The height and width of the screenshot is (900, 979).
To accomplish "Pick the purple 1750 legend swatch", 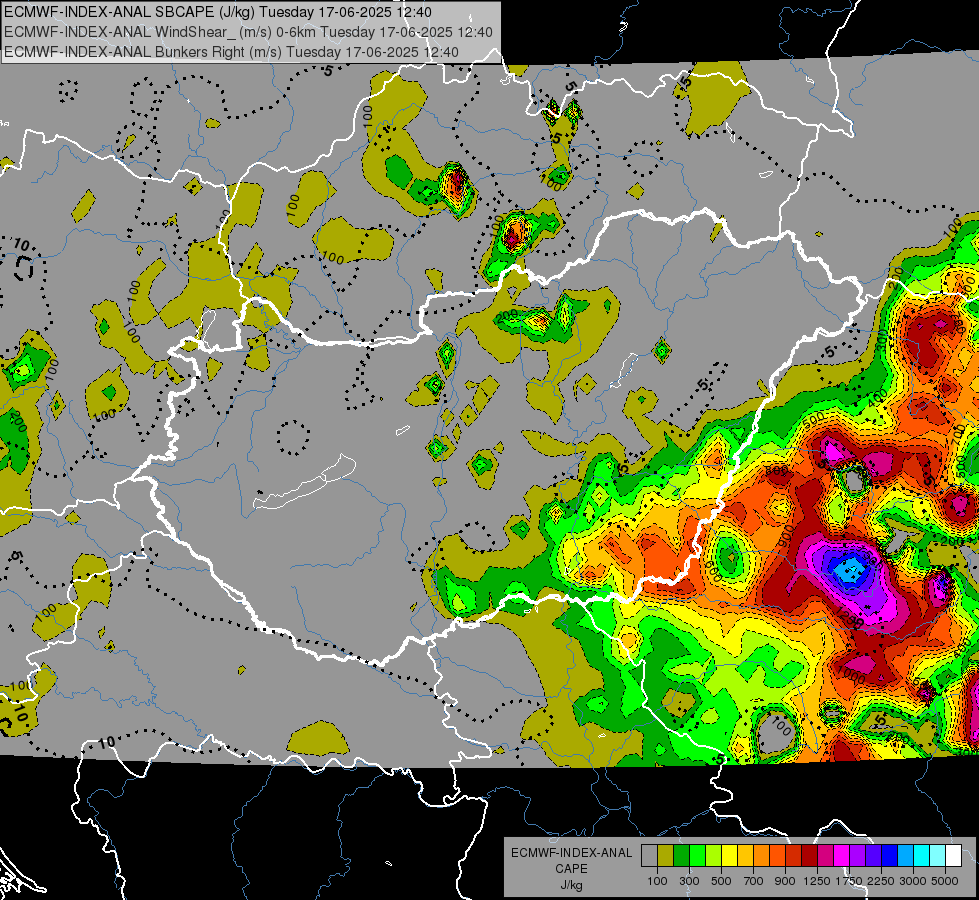I will (857, 856).
